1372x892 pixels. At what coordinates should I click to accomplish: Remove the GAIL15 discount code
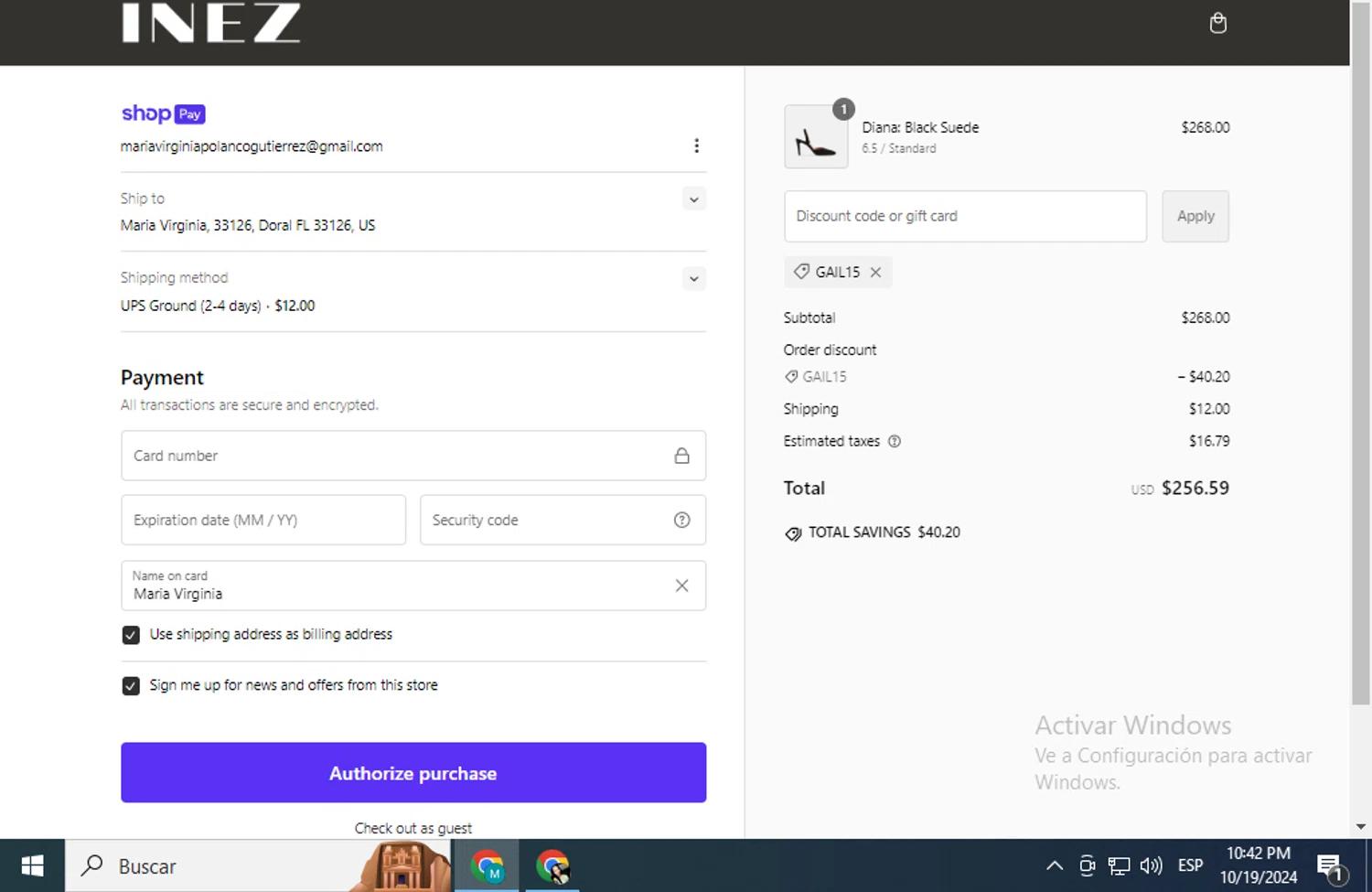(x=875, y=272)
